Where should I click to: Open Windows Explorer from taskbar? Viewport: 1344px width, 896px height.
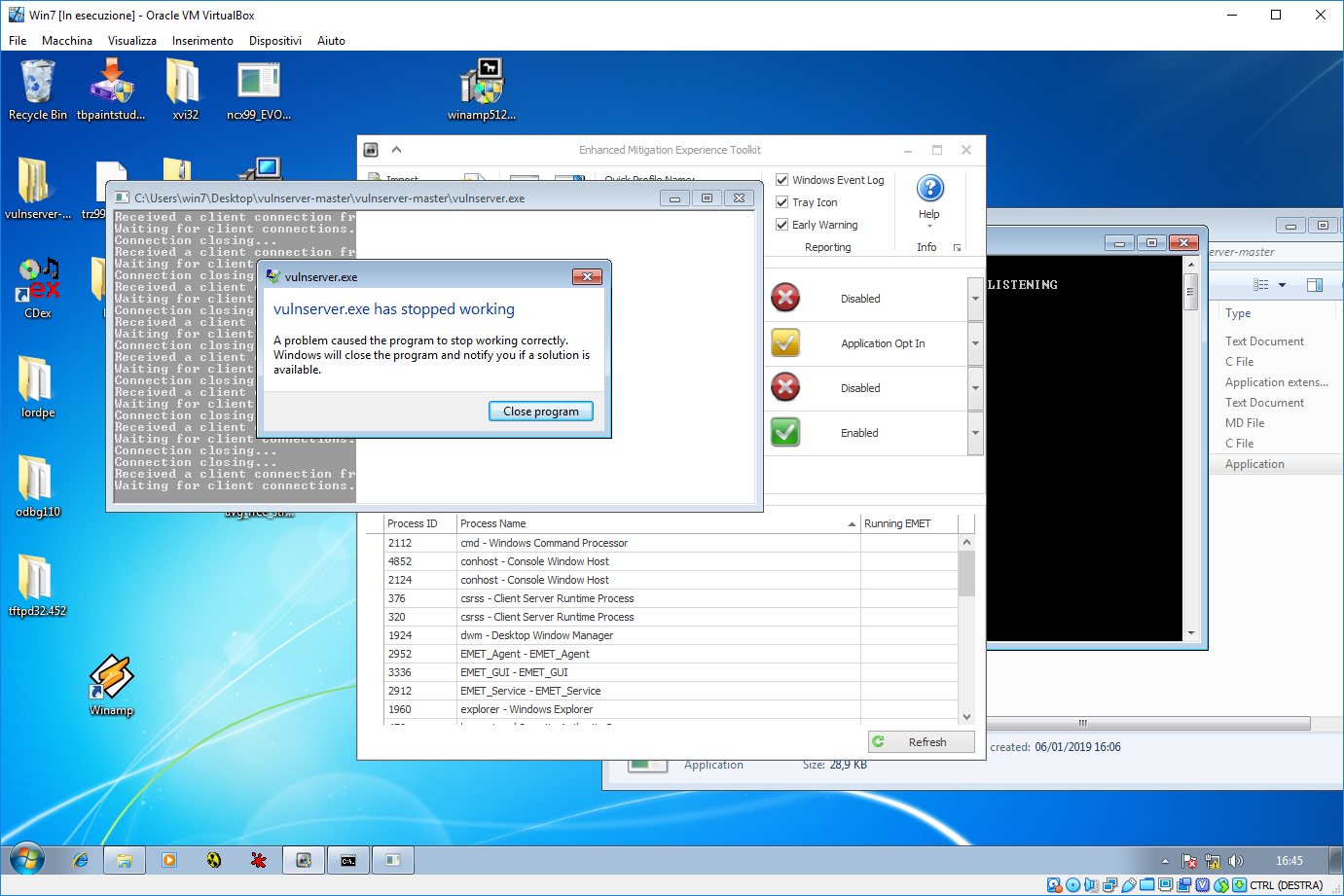tap(125, 860)
